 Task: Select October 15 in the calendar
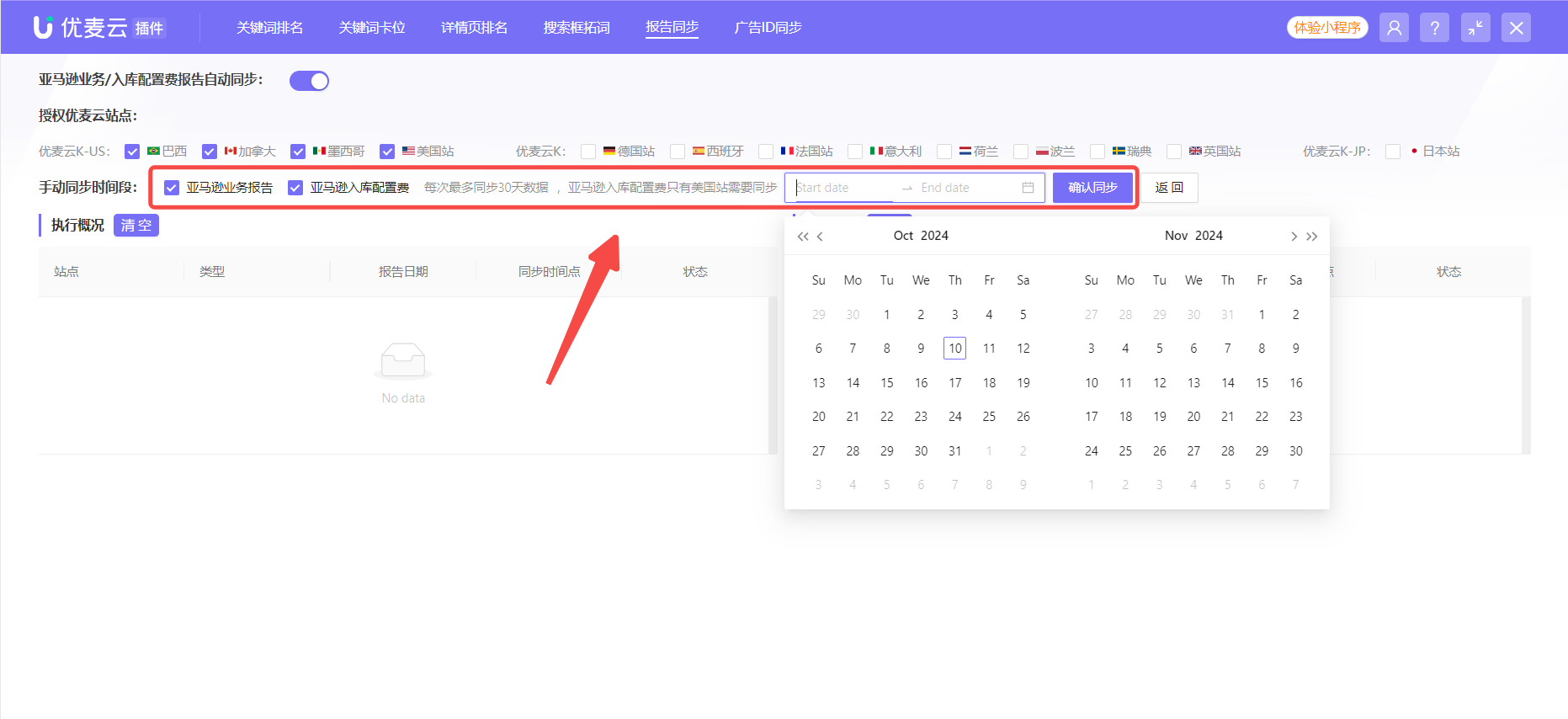pyautogui.click(x=887, y=383)
